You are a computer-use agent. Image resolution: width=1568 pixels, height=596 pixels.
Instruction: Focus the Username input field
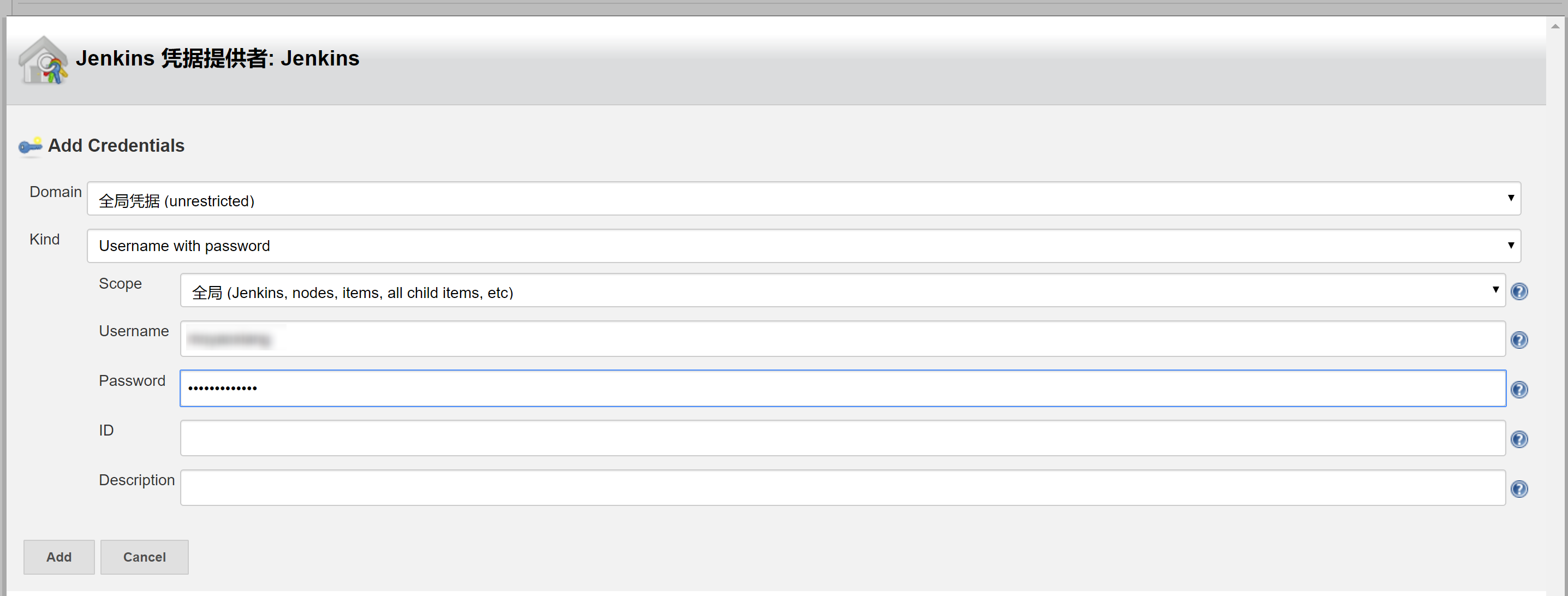(x=843, y=338)
